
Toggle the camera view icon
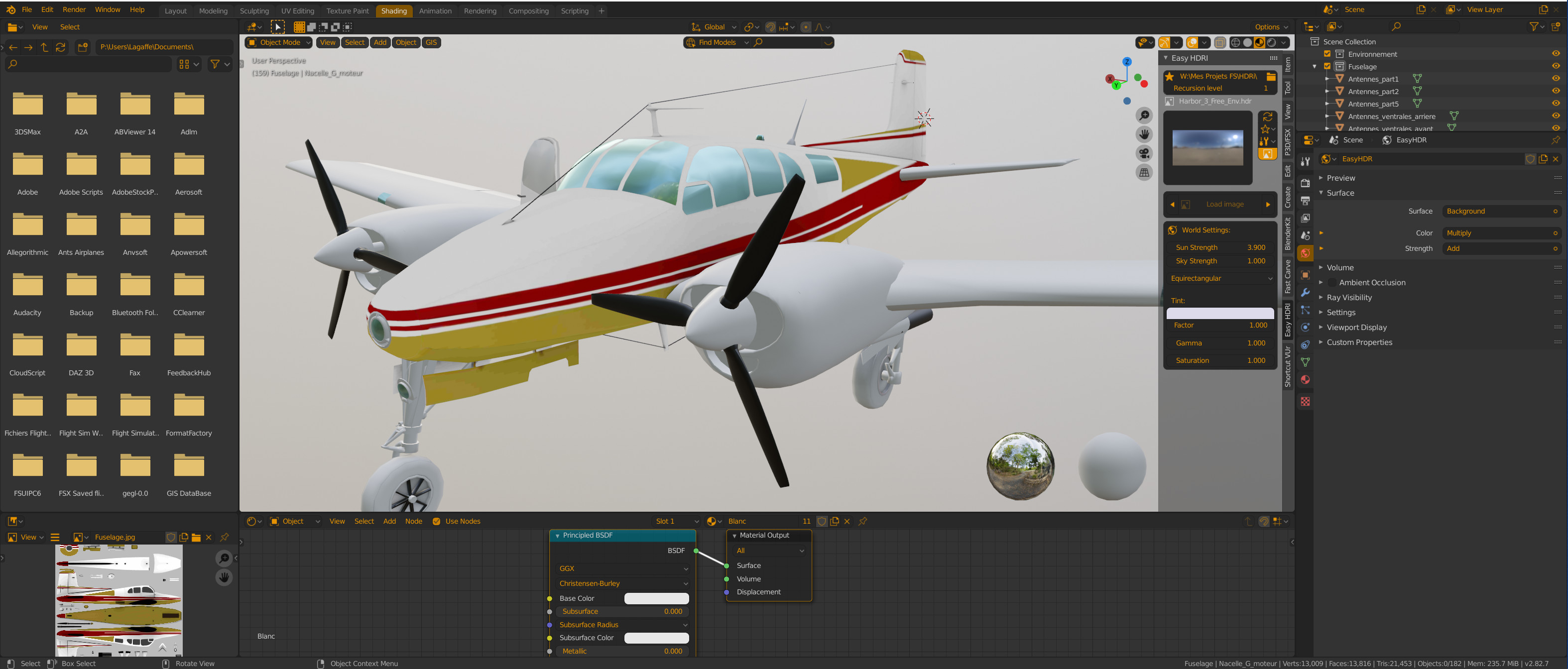coord(1144,153)
